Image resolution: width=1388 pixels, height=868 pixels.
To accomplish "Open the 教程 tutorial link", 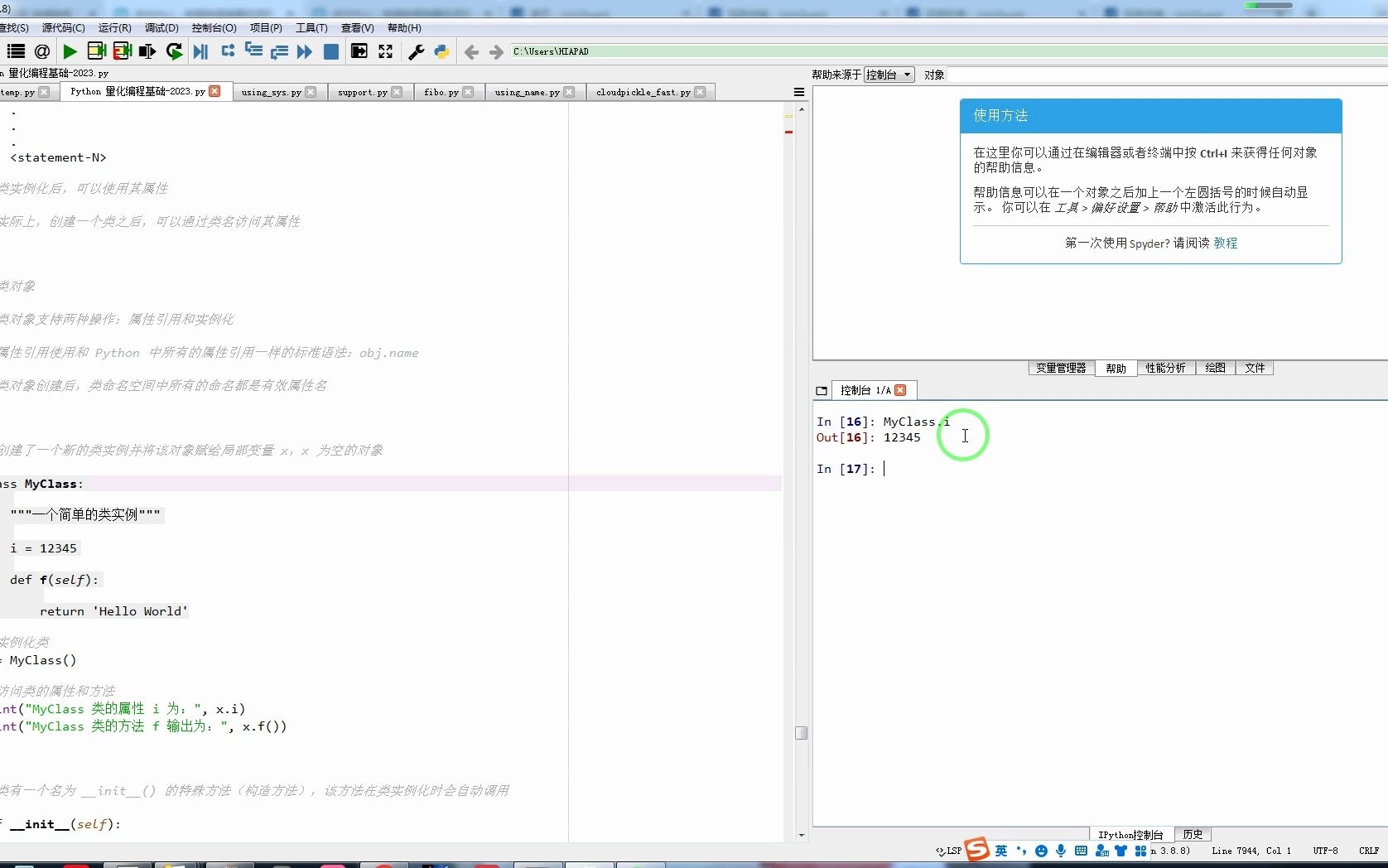I will tap(1226, 243).
